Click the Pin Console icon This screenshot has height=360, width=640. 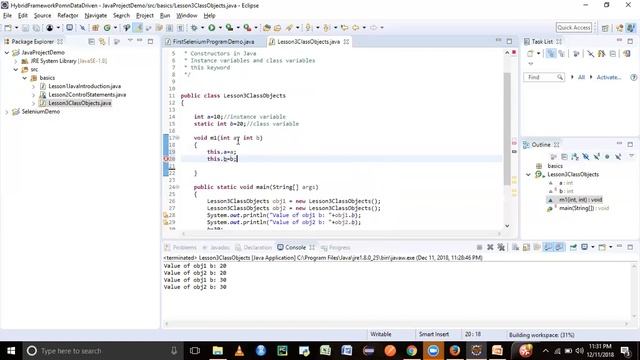(x=573, y=247)
